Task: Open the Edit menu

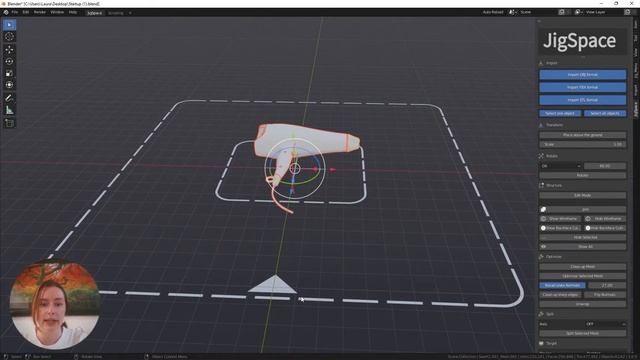Action: coord(26,13)
